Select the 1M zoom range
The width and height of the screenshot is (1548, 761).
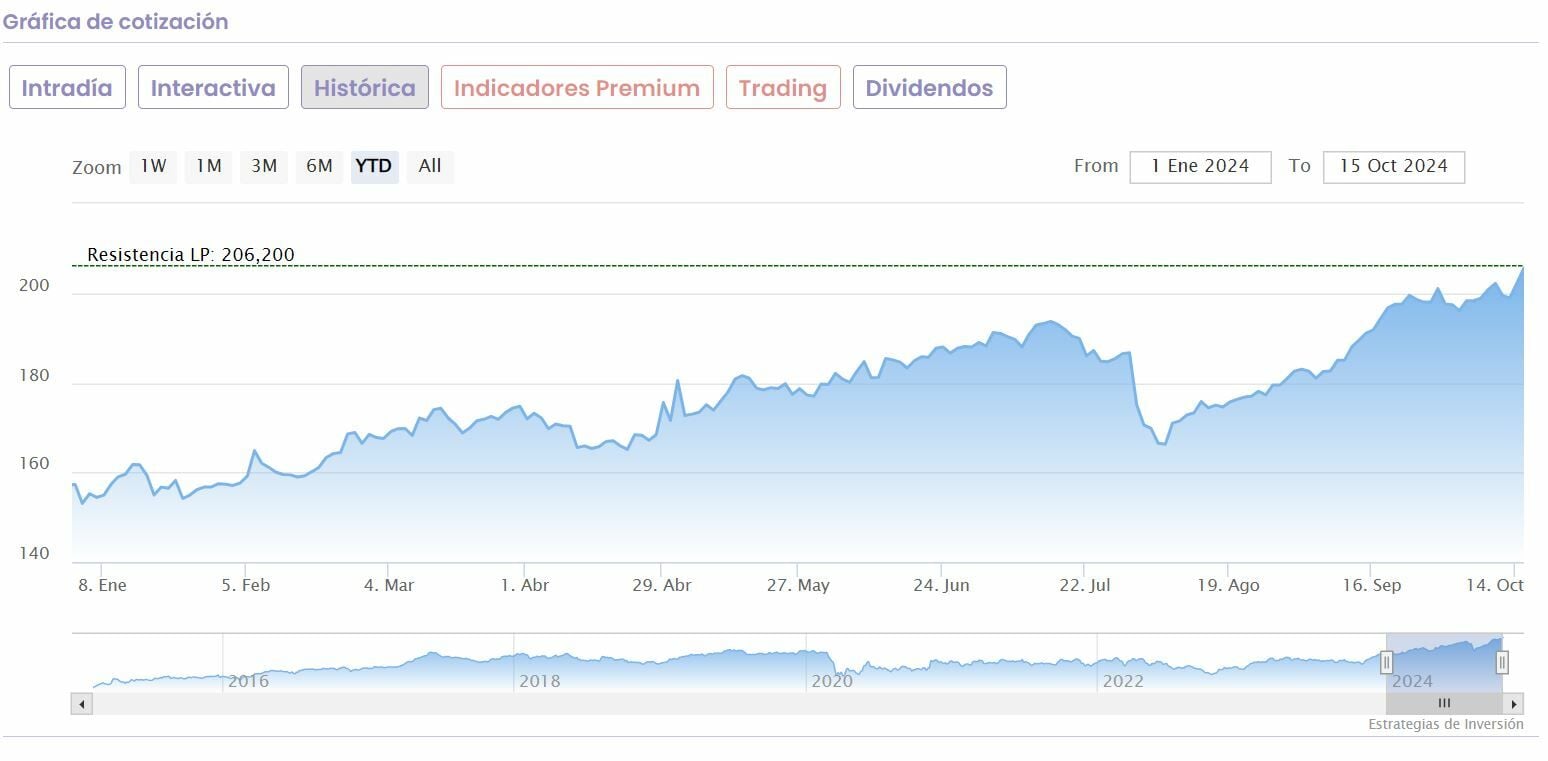point(208,167)
